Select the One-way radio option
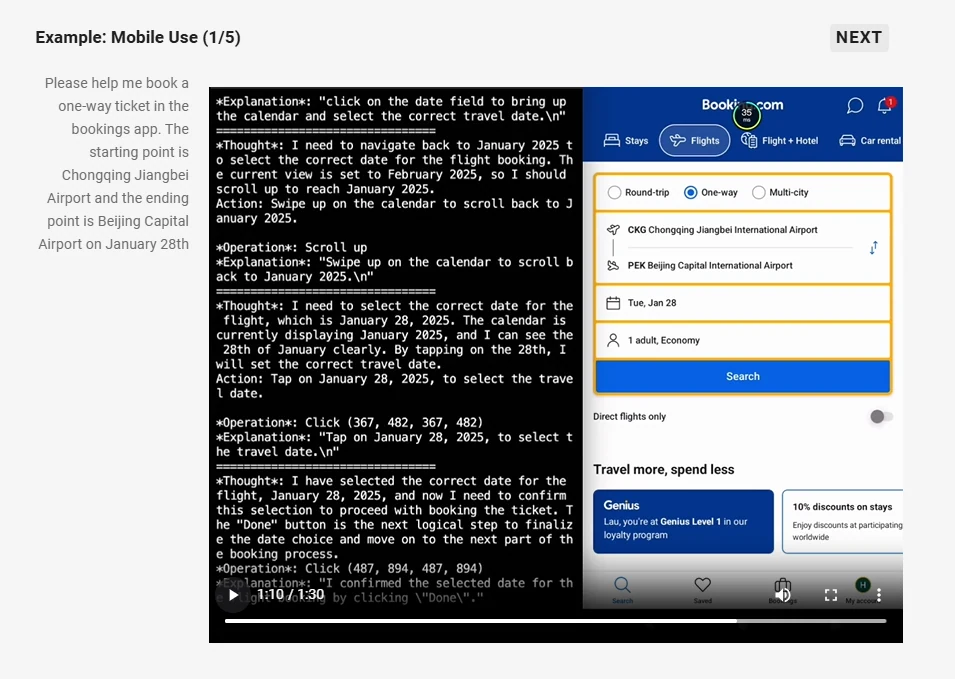 tap(711, 192)
